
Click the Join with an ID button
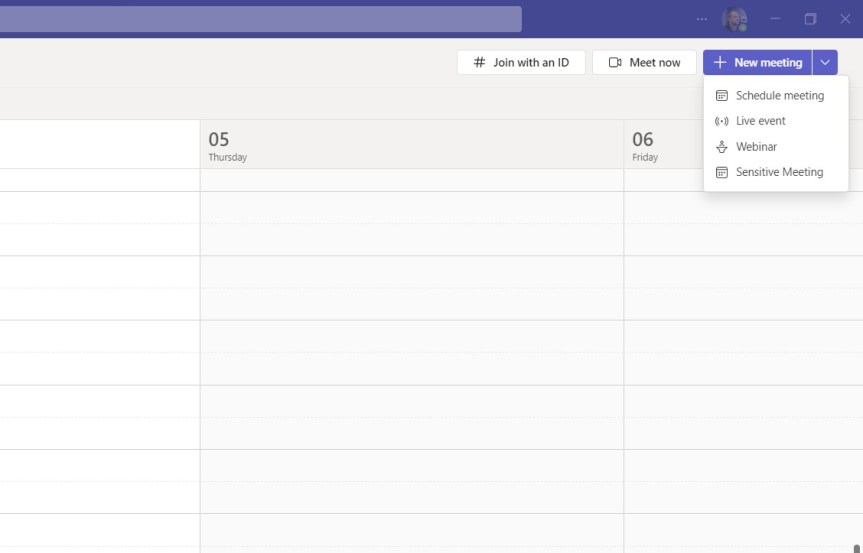[521, 62]
